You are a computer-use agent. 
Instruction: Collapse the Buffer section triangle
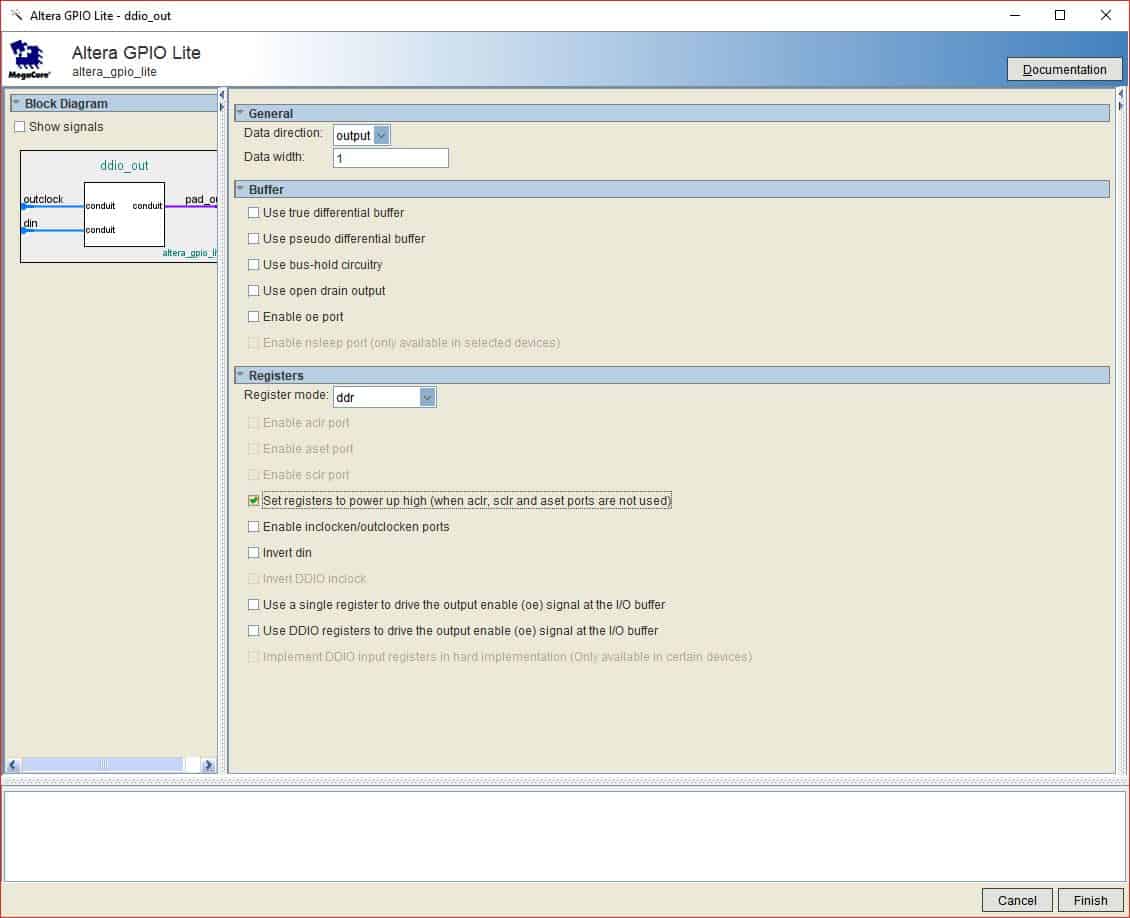240,189
